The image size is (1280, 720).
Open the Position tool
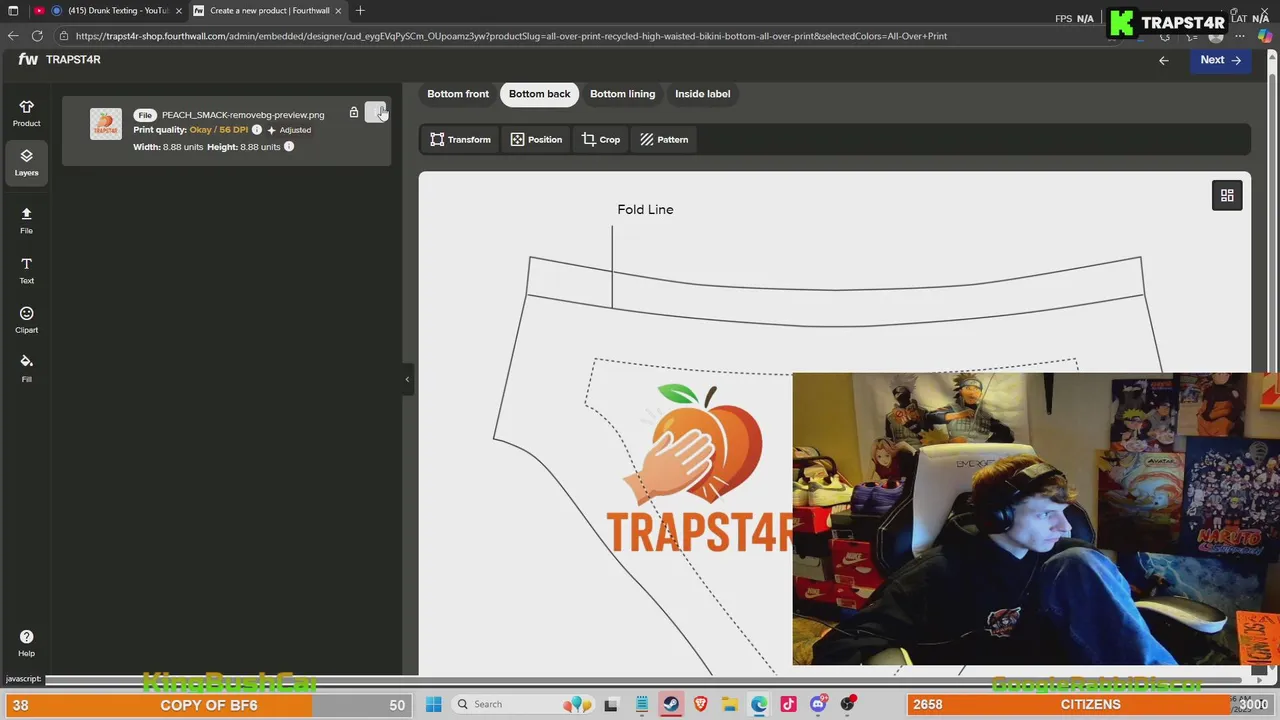pyautogui.click(x=537, y=140)
